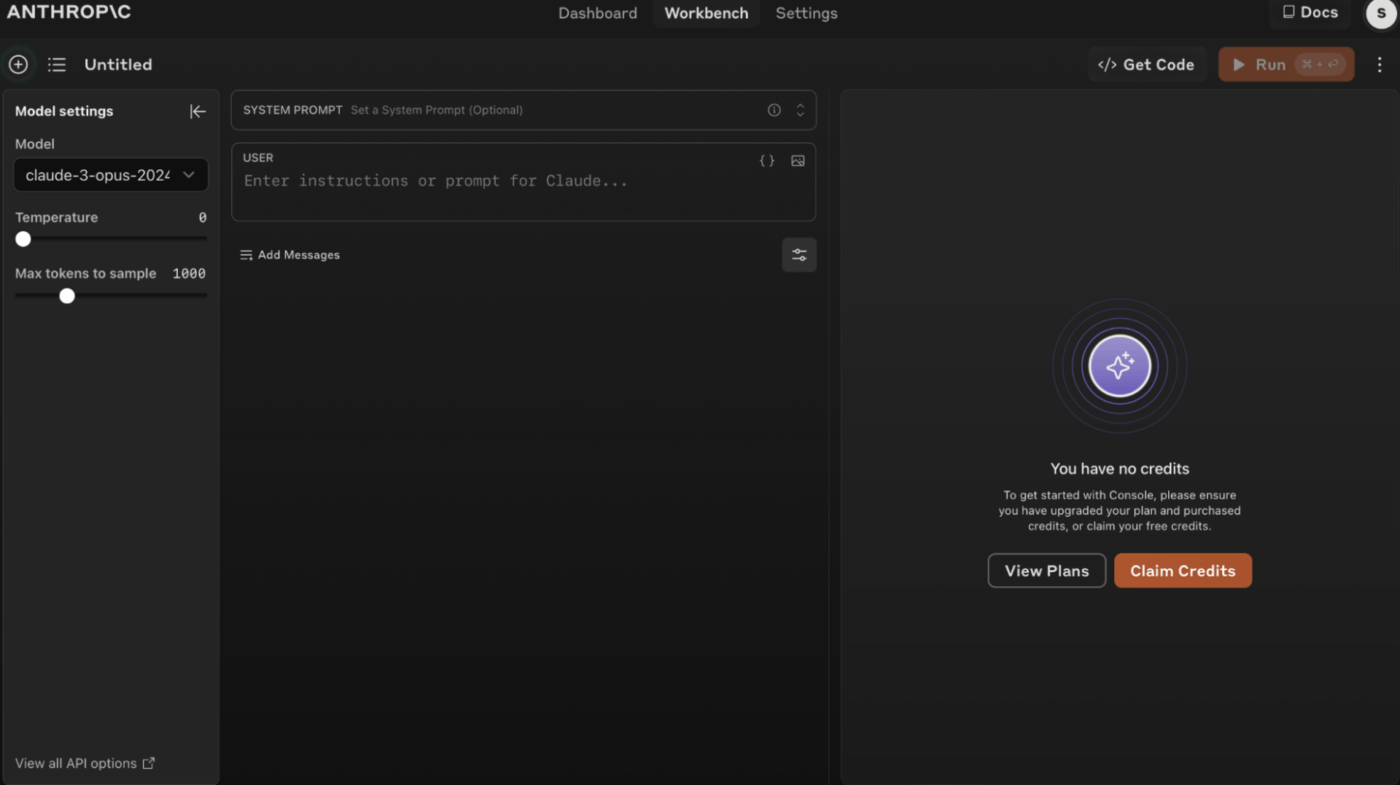Adjust the Temperature slider handle

coord(23,239)
